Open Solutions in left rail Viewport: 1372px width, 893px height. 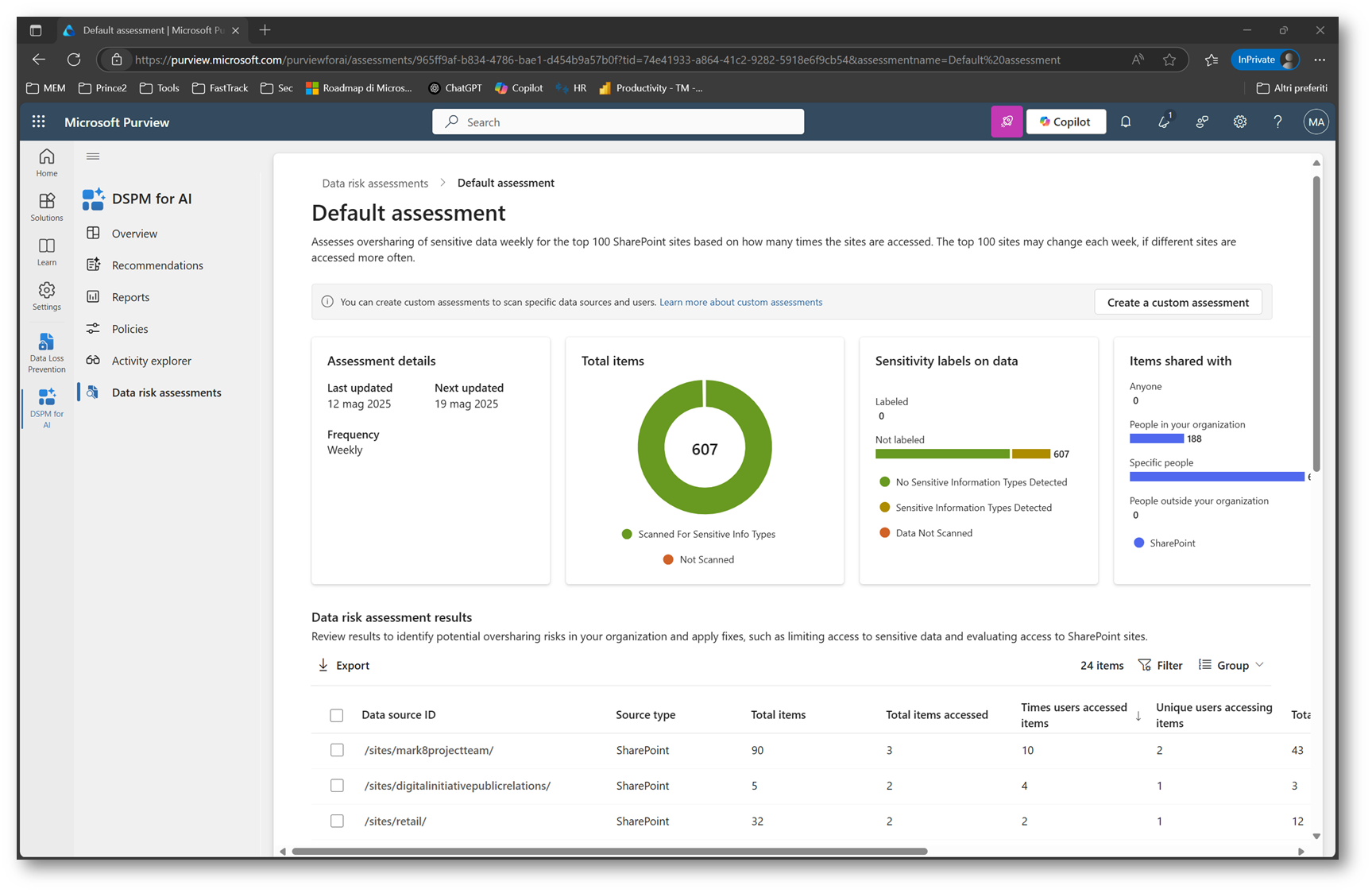point(47,207)
